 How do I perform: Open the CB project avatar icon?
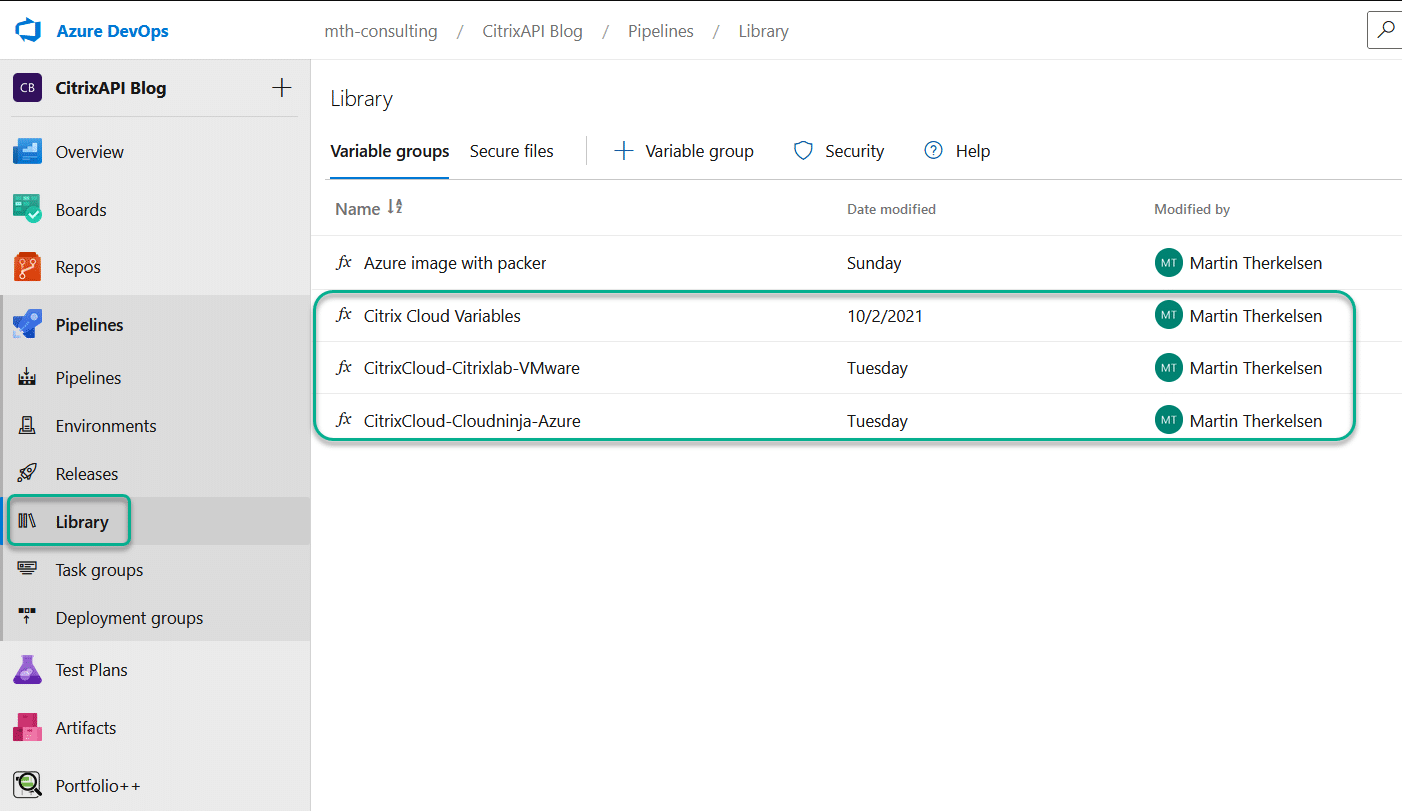(27, 88)
